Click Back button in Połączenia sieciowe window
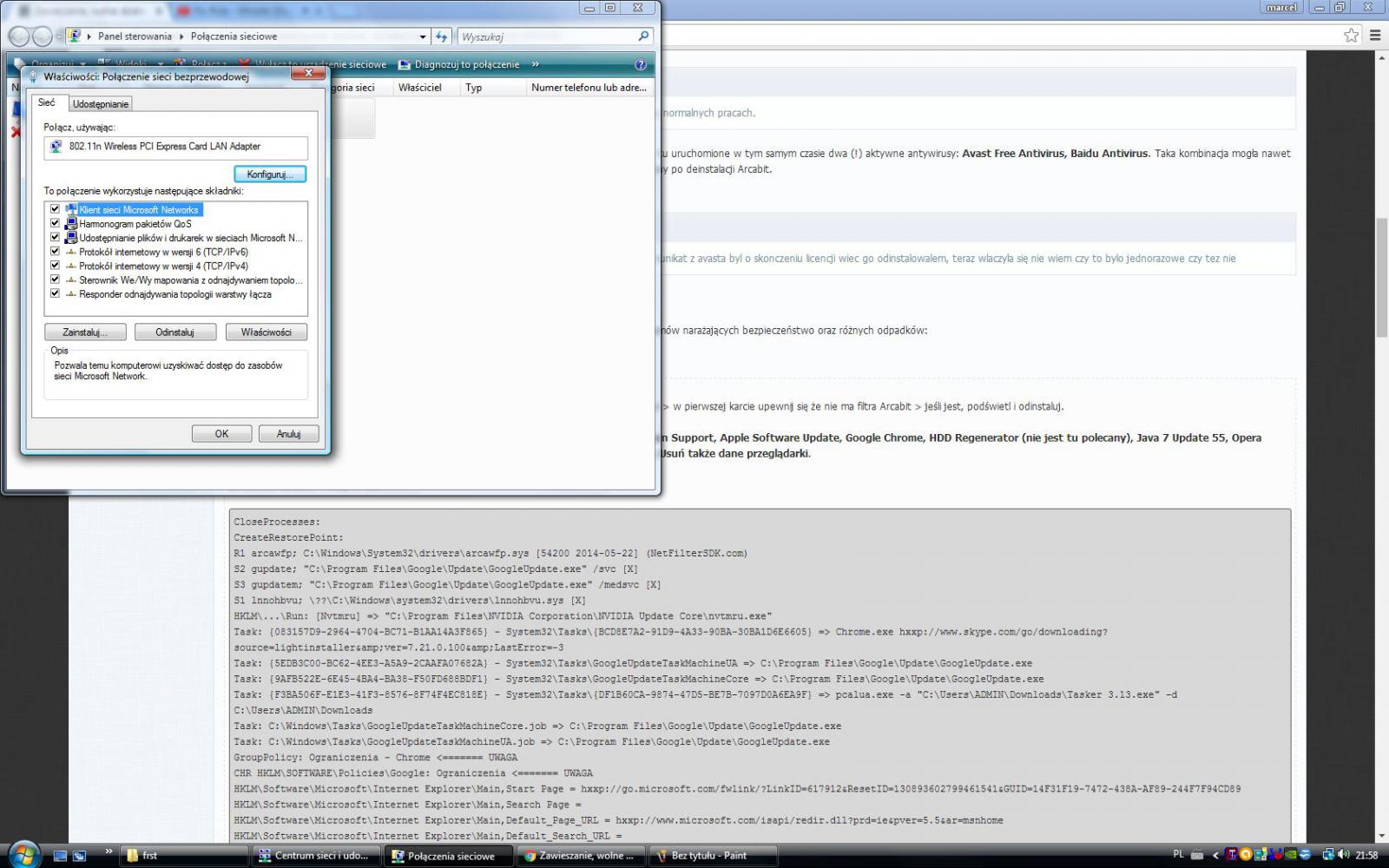The height and width of the screenshot is (868, 1389). click(19, 36)
